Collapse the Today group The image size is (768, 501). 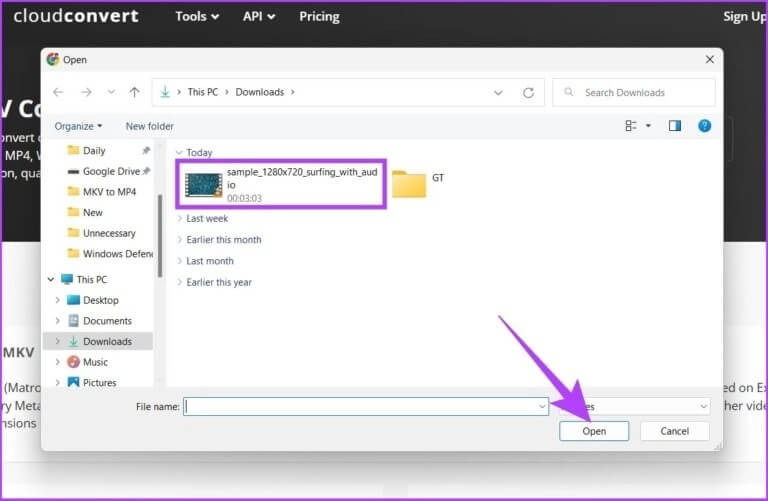coord(179,153)
